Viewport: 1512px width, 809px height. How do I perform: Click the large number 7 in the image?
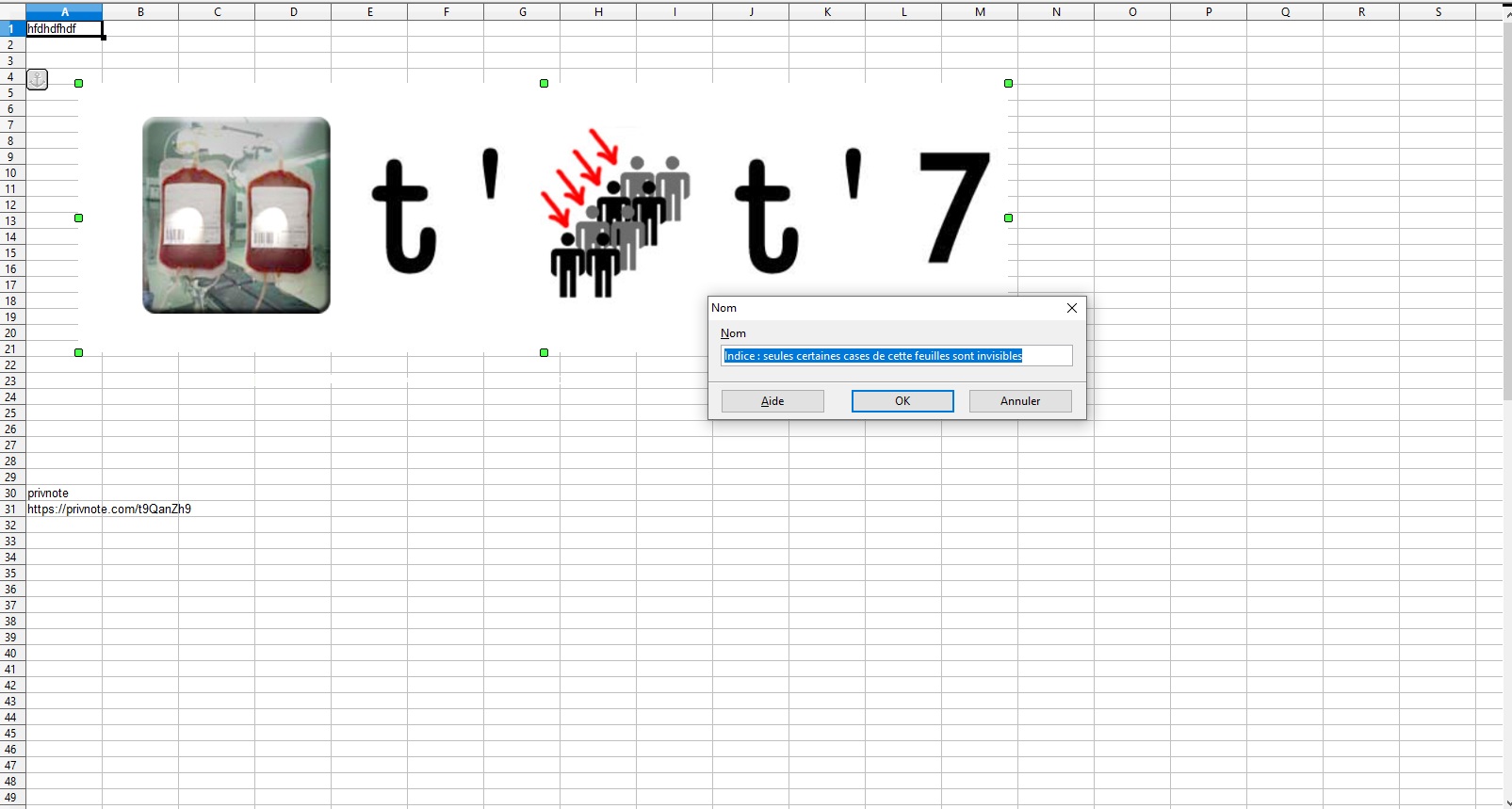pyautogui.click(x=953, y=207)
